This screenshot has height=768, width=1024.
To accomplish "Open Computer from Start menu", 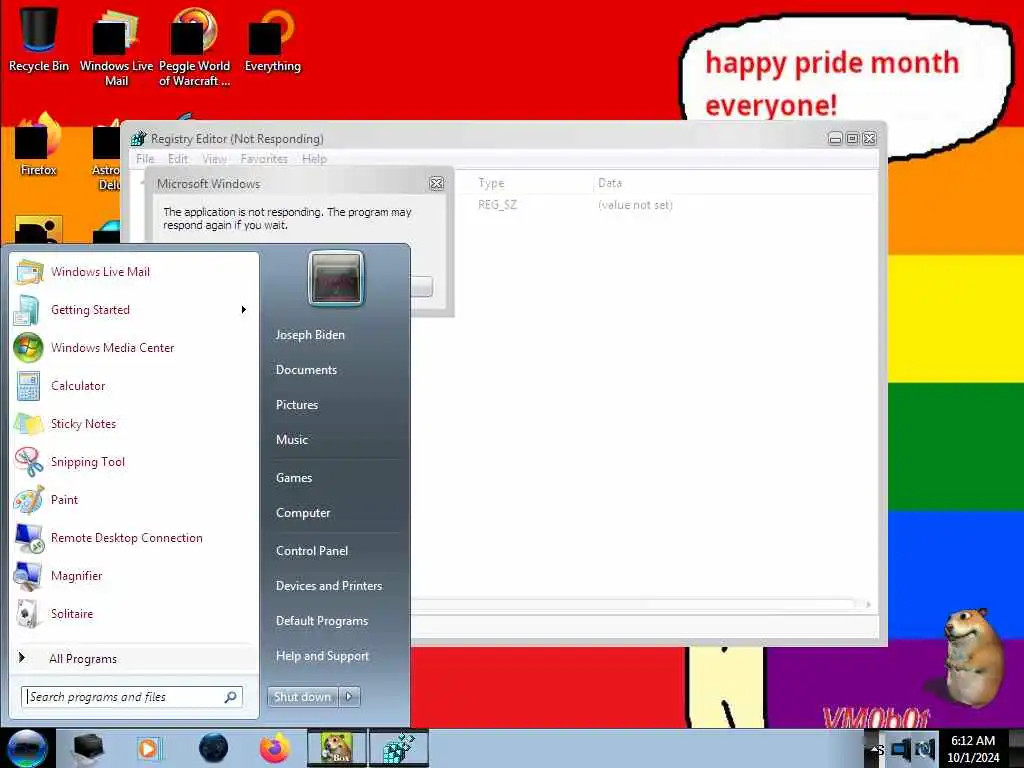I will (302, 513).
